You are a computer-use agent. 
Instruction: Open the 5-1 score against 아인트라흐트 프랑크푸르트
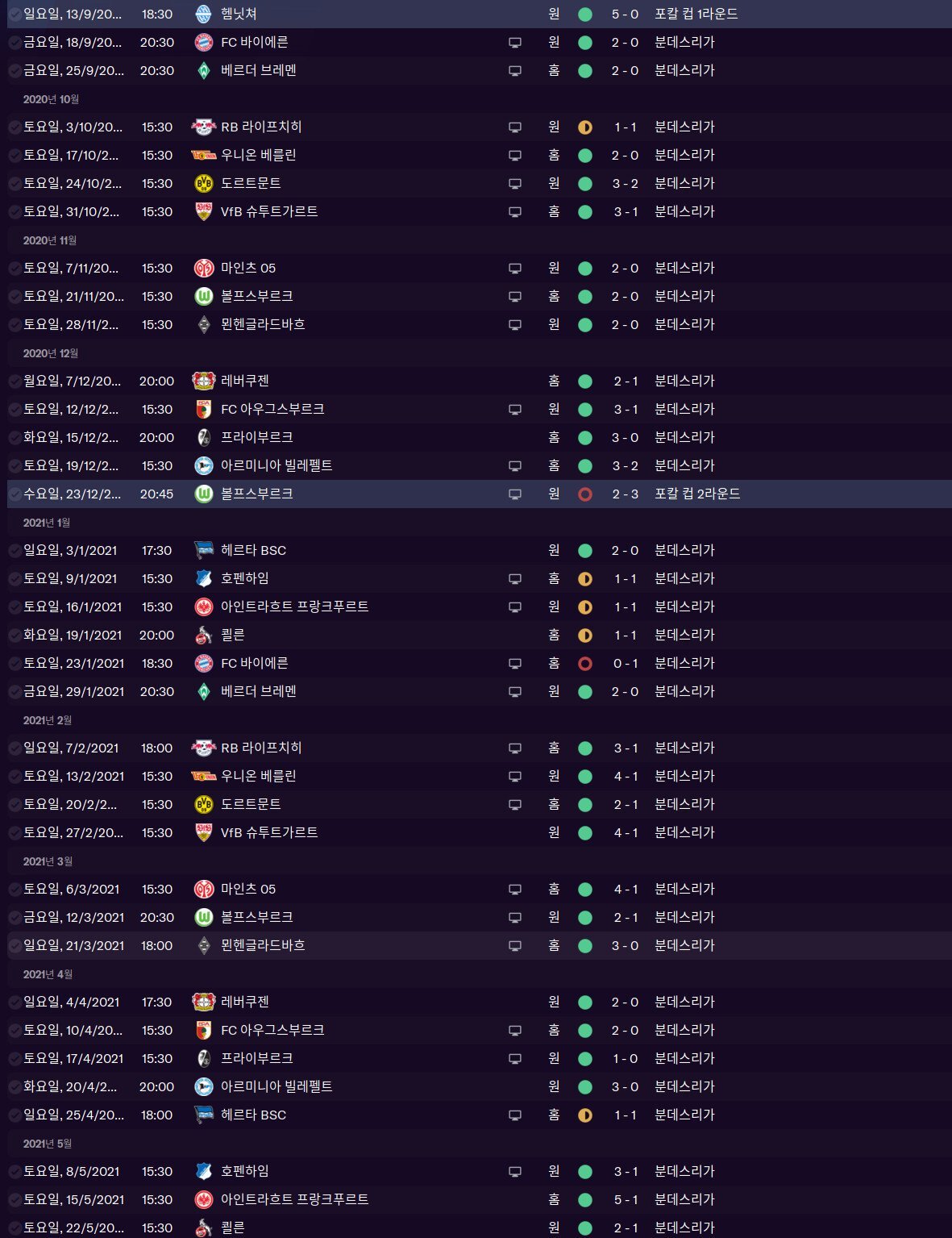tap(626, 1199)
